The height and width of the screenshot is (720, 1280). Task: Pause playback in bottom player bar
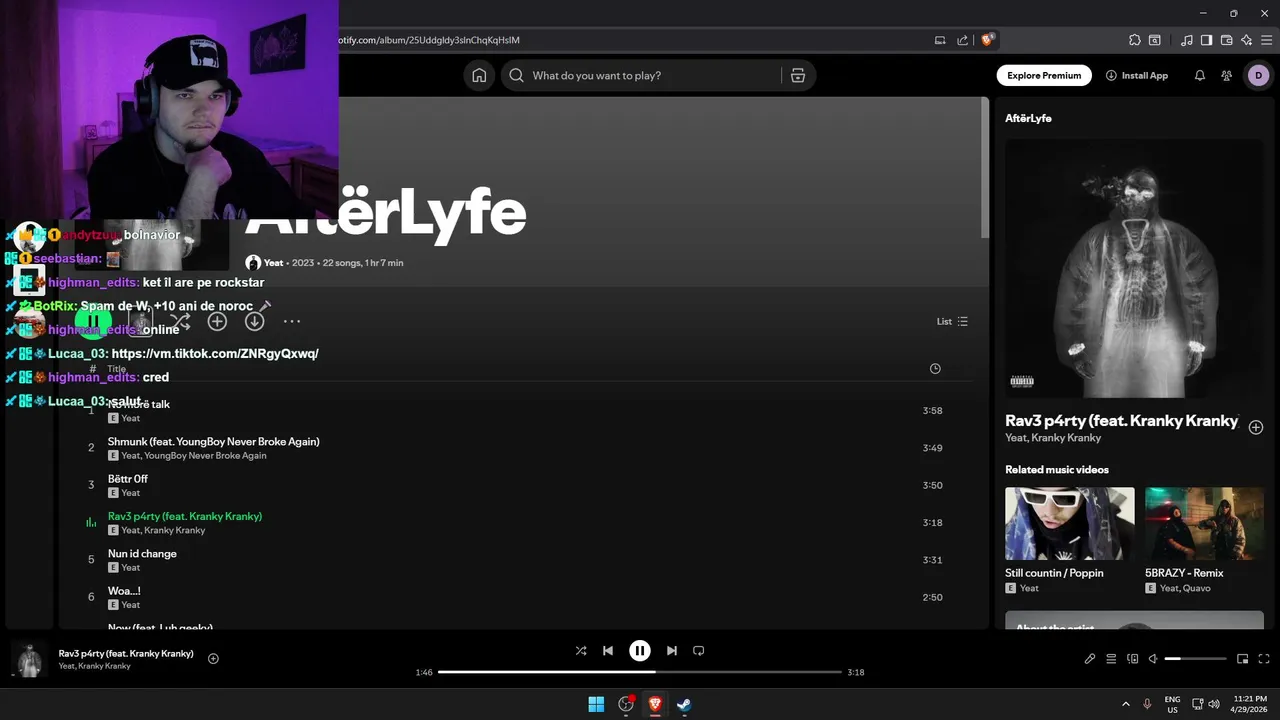coord(640,650)
